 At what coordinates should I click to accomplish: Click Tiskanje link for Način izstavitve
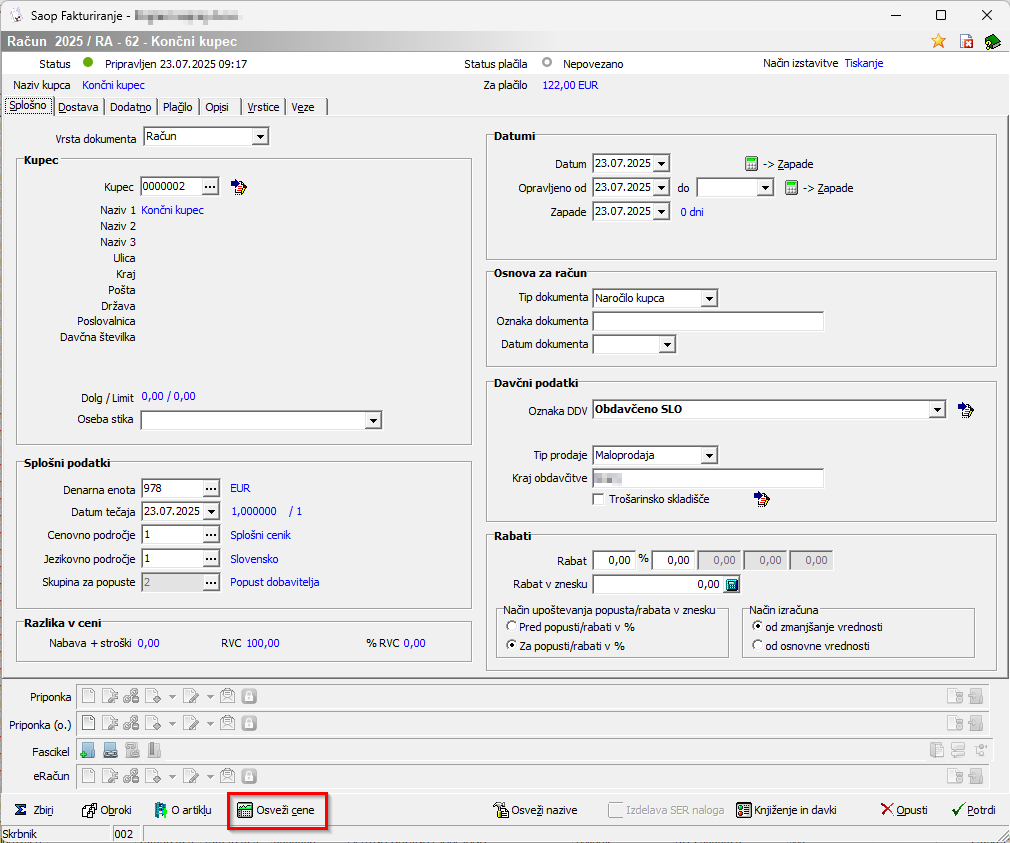click(x=864, y=63)
